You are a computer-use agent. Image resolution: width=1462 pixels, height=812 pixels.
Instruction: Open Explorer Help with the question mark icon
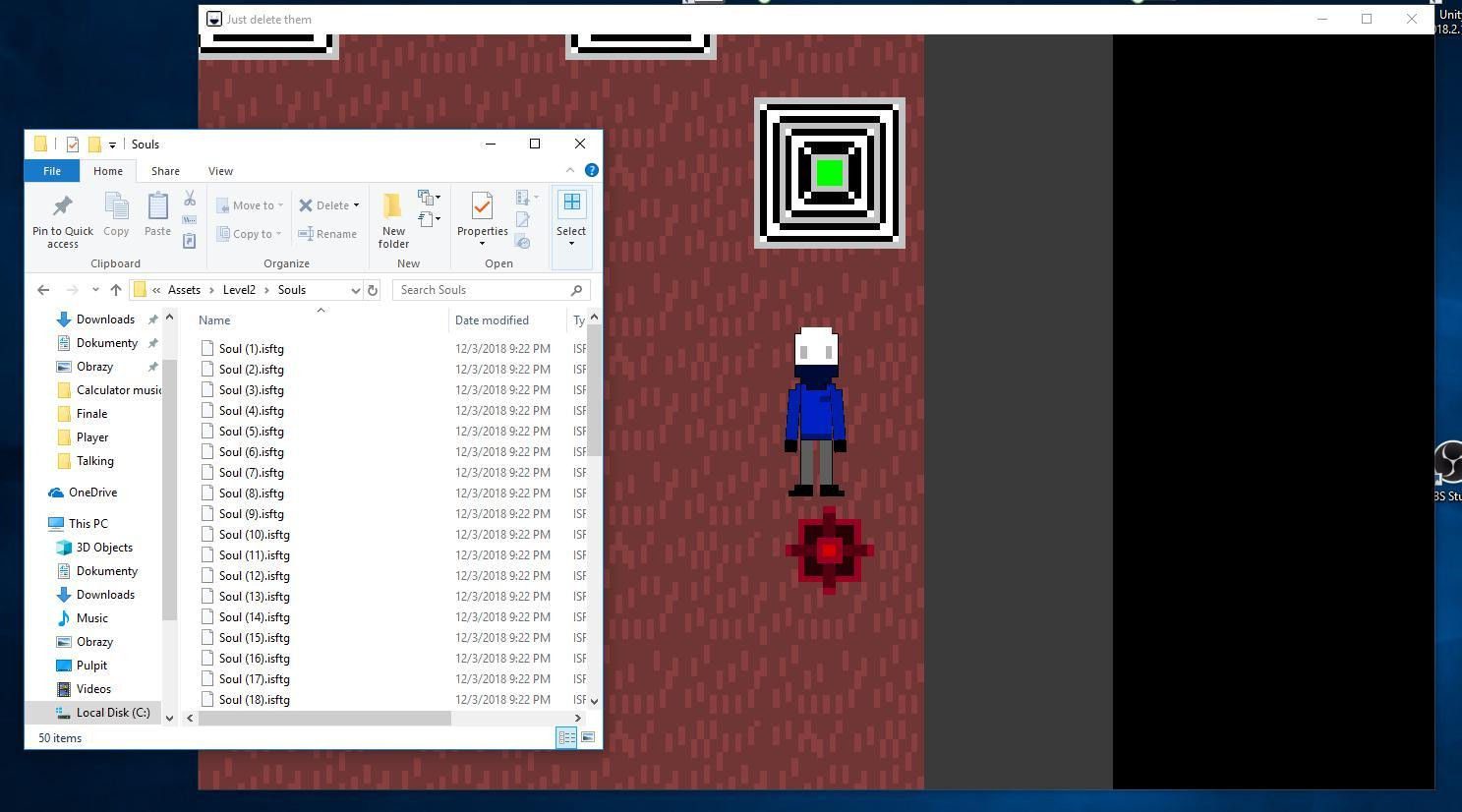tap(592, 170)
